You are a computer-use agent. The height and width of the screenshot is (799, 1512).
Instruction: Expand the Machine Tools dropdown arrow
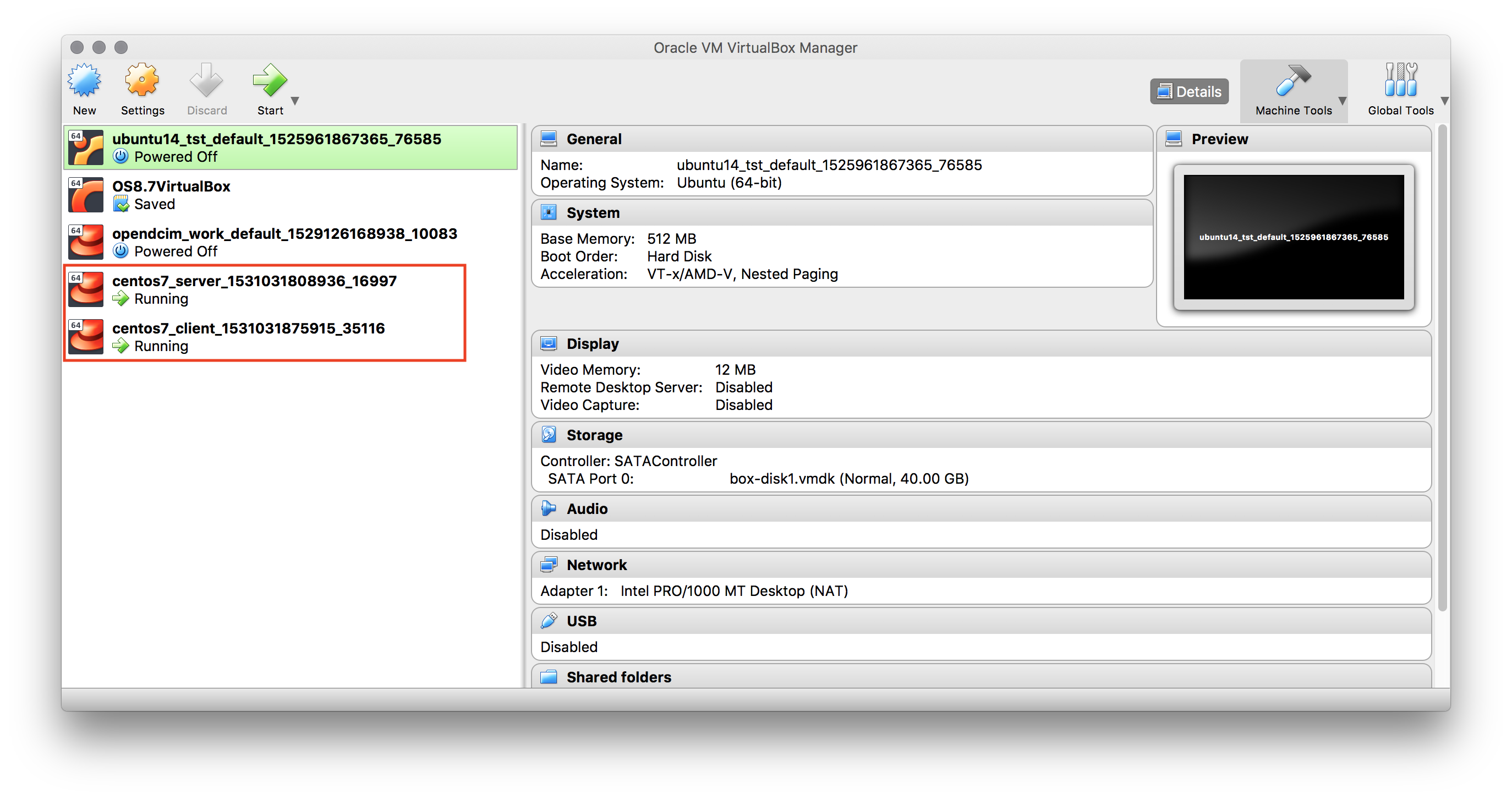tap(1342, 101)
